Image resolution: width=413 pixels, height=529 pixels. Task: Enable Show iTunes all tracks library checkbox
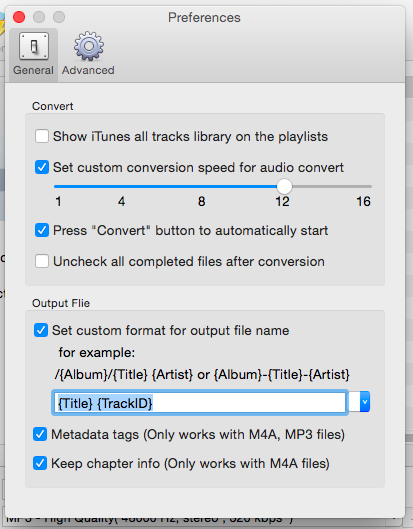tap(42, 136)
